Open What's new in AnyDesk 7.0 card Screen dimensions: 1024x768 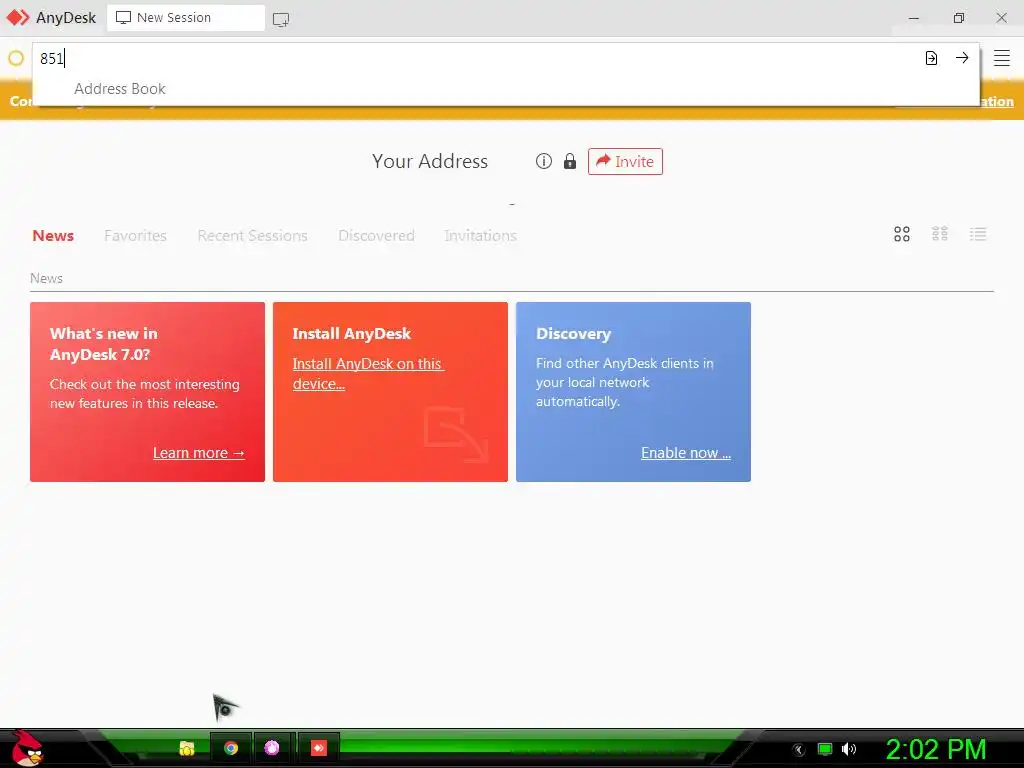click(x=148, y=392)
